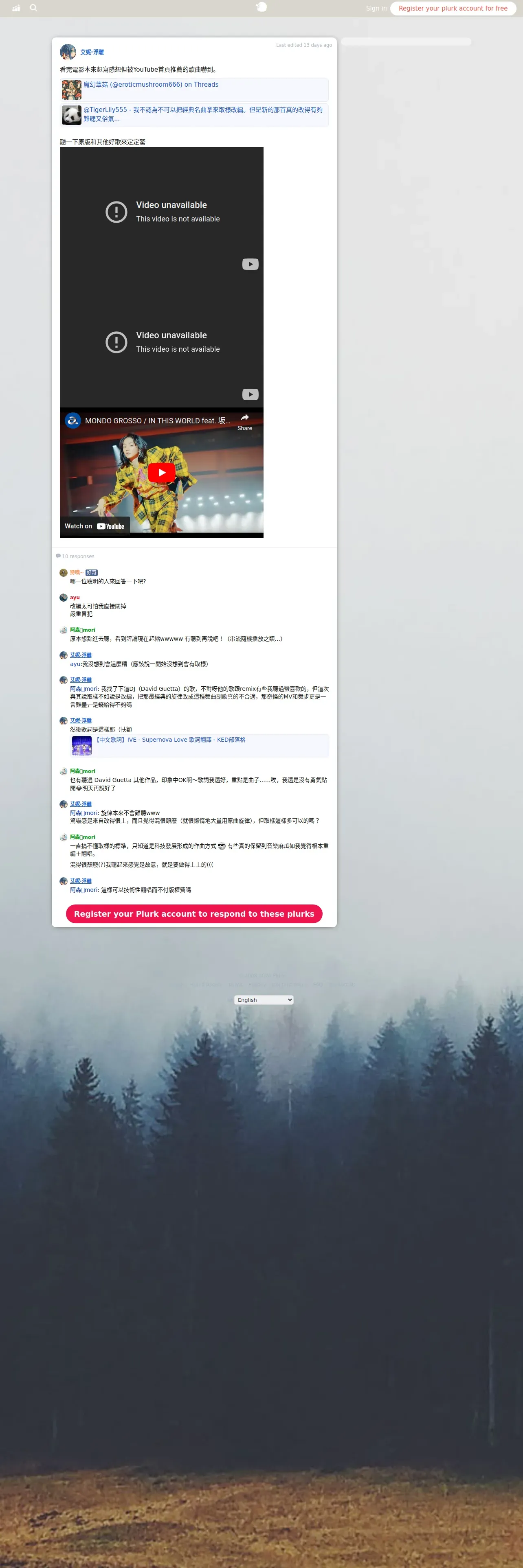Viewport: 523px width, 1568px height.
Task: Open the English language dropdown
Action: point(264,999)
